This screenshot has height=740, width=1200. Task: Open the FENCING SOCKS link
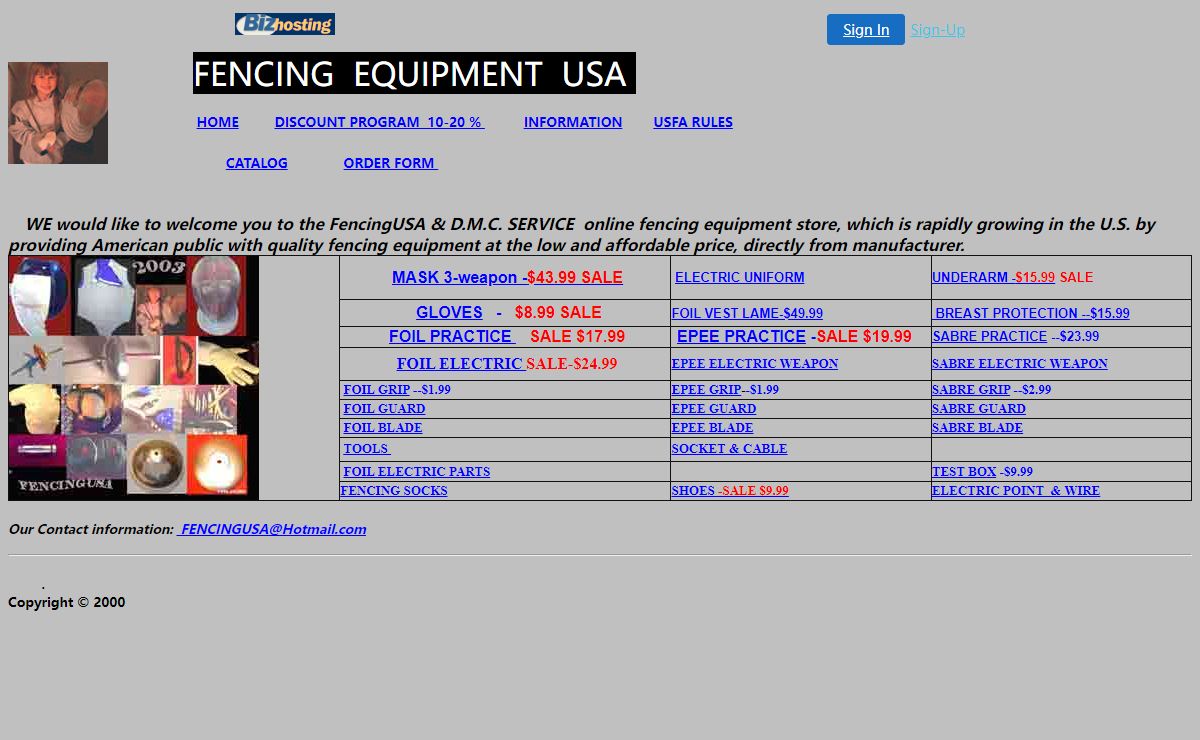click(394, 491)
